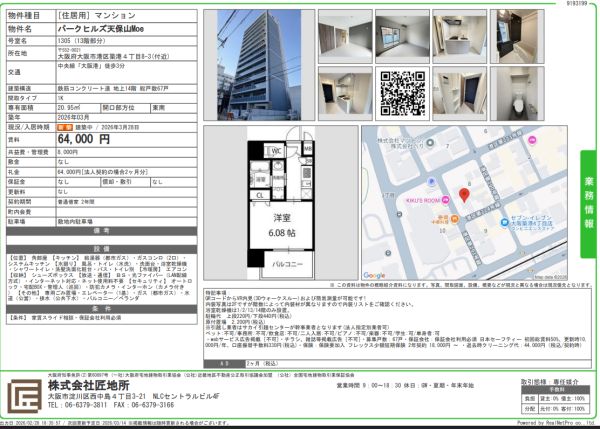Click the access text 中央線「大阪港」徒歩3分
This screenshot has width=600, height=429.
pos(91,66)
